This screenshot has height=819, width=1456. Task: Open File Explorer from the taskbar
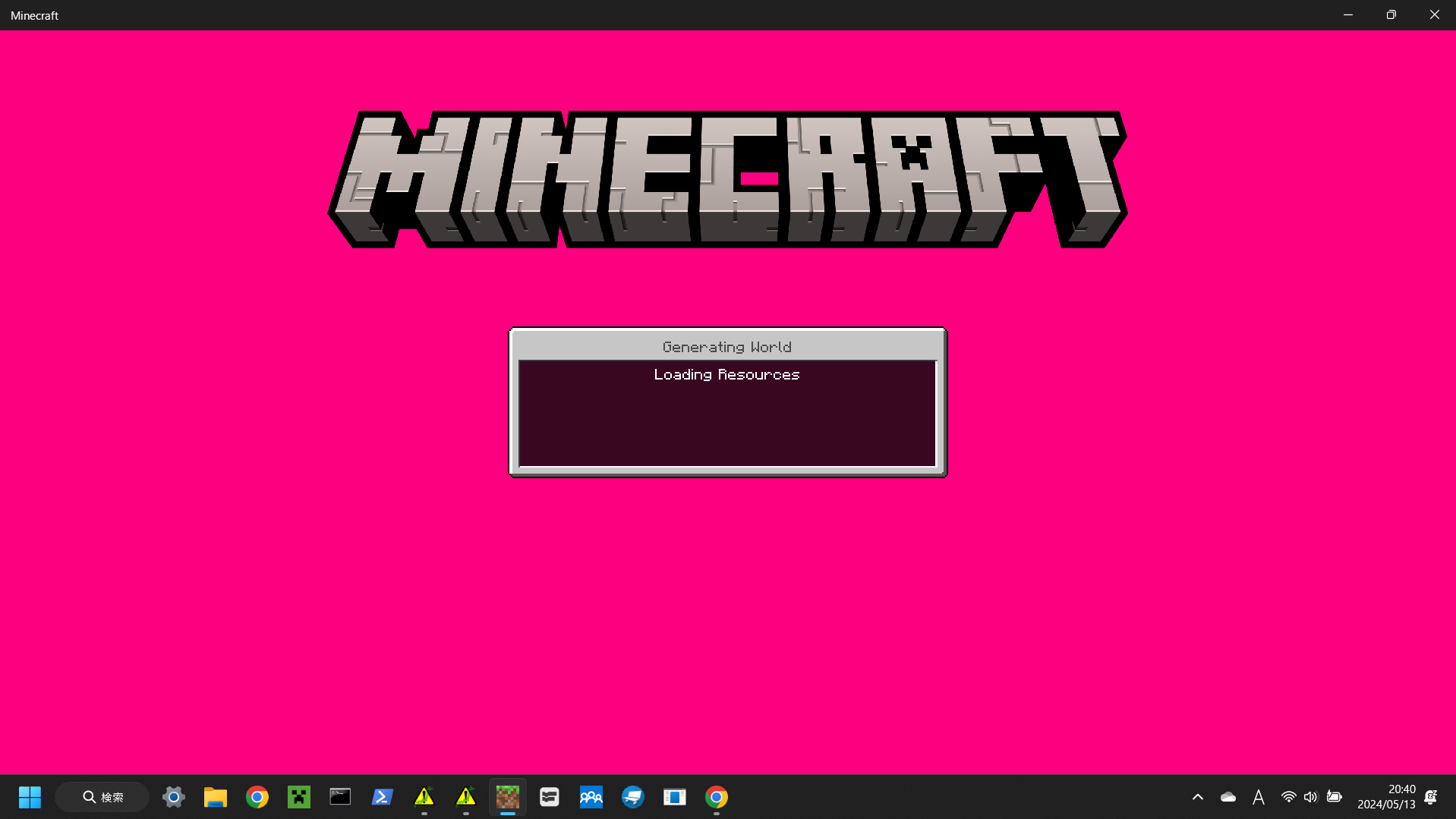(216, 797)
